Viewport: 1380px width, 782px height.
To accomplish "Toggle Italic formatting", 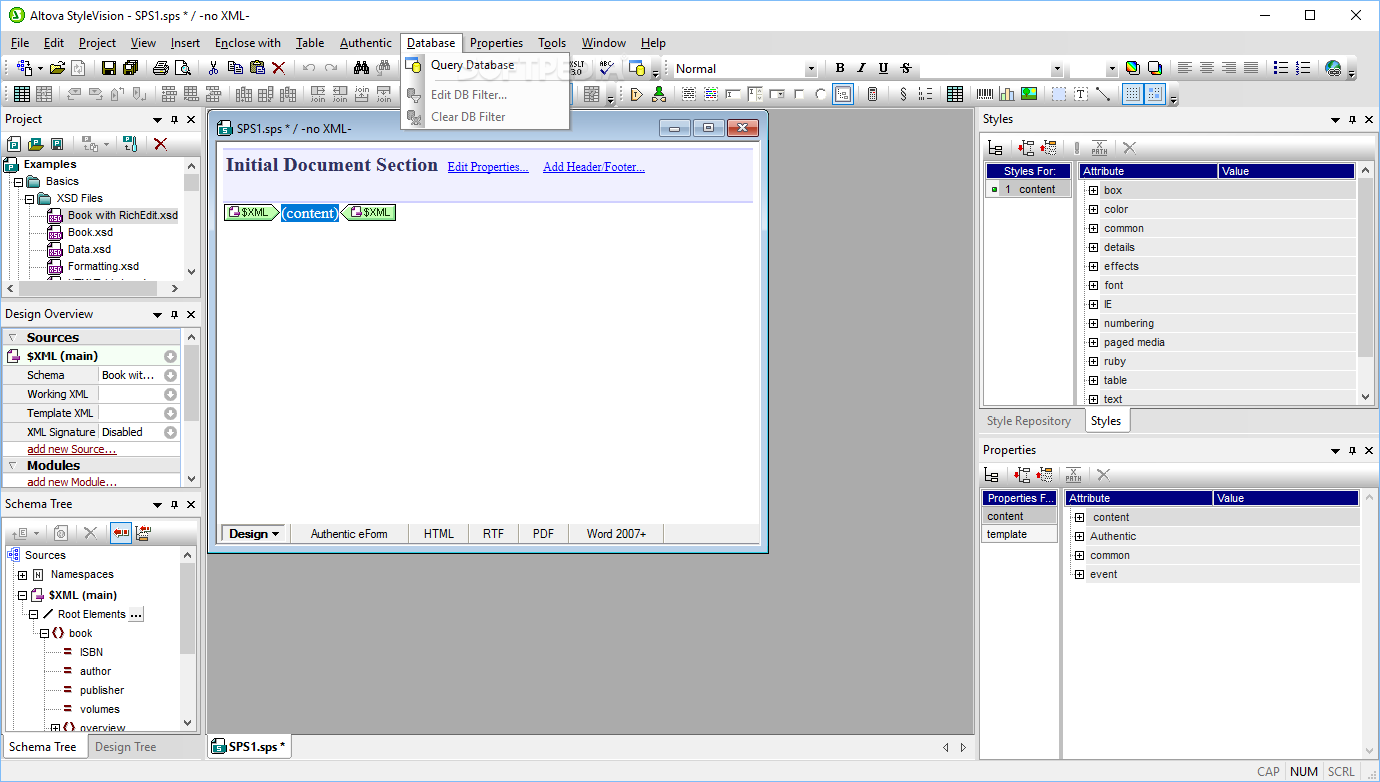I will pyautogui.click(x=862, y=68).
